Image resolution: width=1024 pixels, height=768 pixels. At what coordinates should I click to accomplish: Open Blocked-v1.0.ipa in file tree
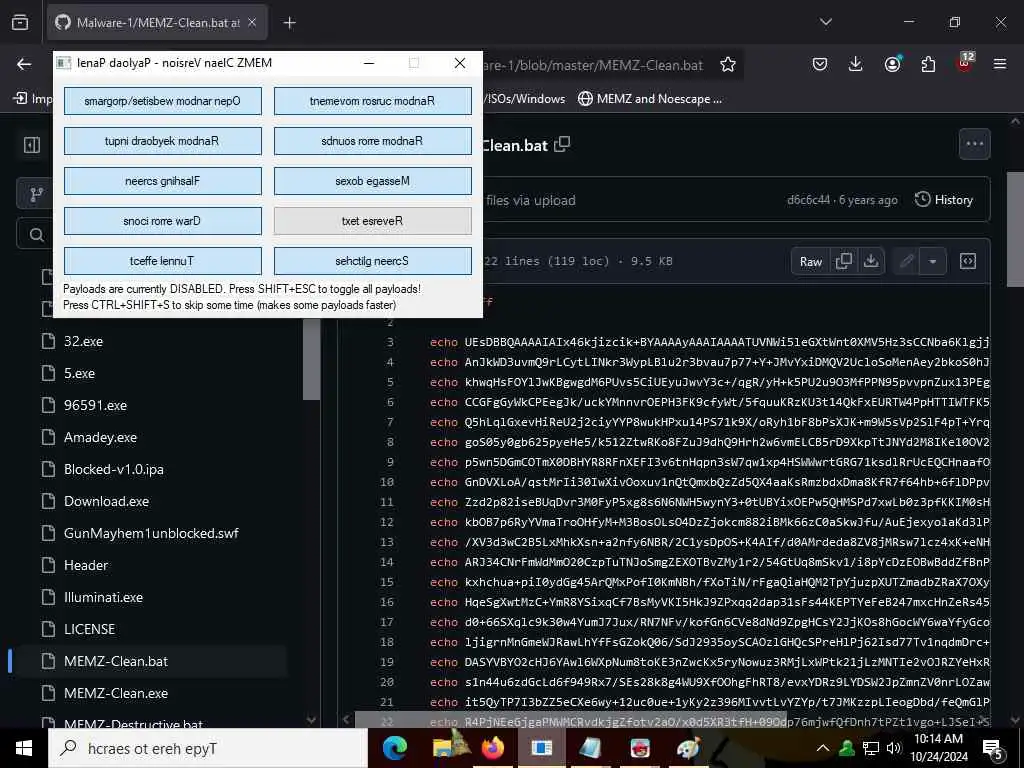(x=114, y=469)
